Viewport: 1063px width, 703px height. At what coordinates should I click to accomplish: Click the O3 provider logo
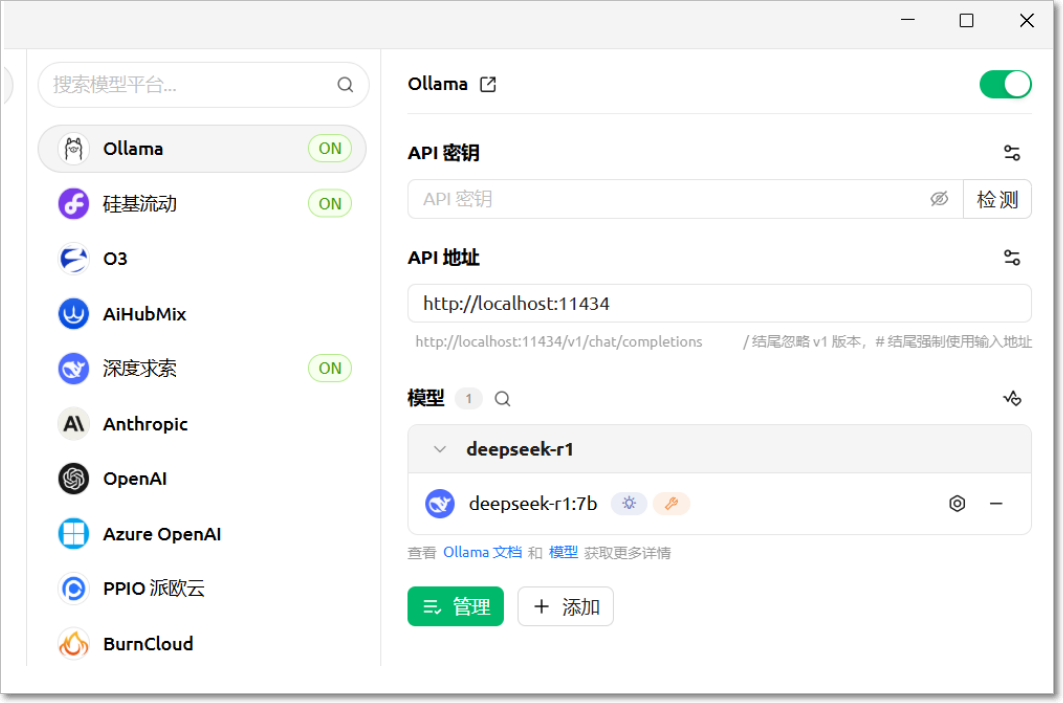point(73,258)
